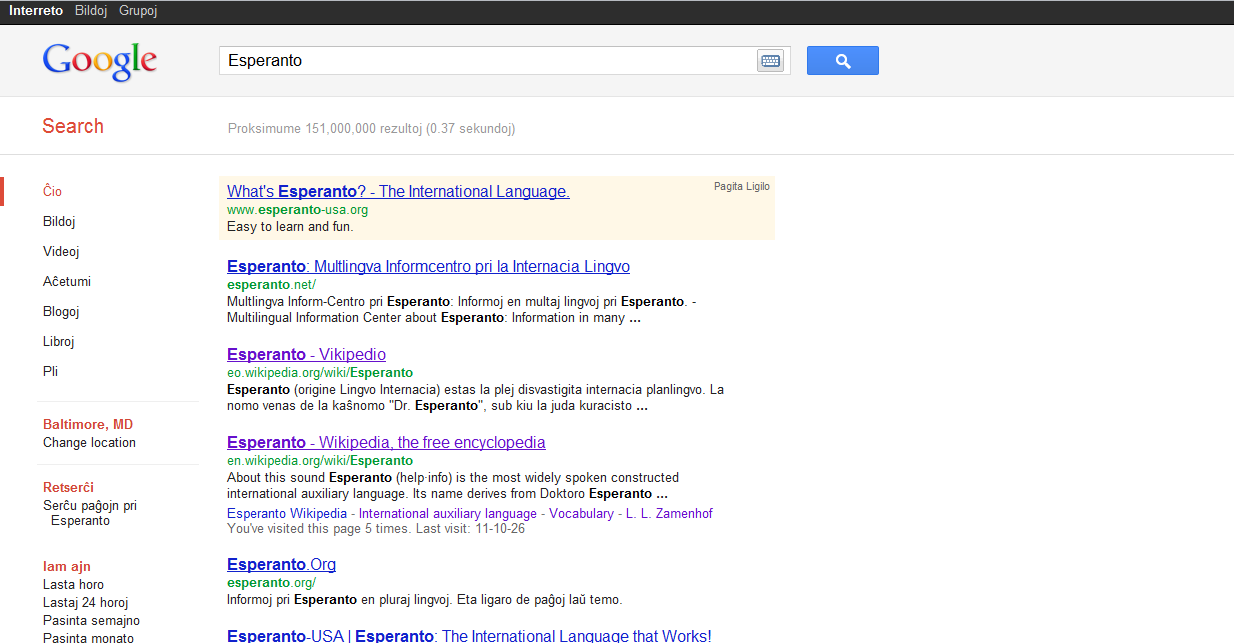This screenshot has height=643, width=1234.
Task: Click the Baltimore, MD location text
Action: point(88,424)
